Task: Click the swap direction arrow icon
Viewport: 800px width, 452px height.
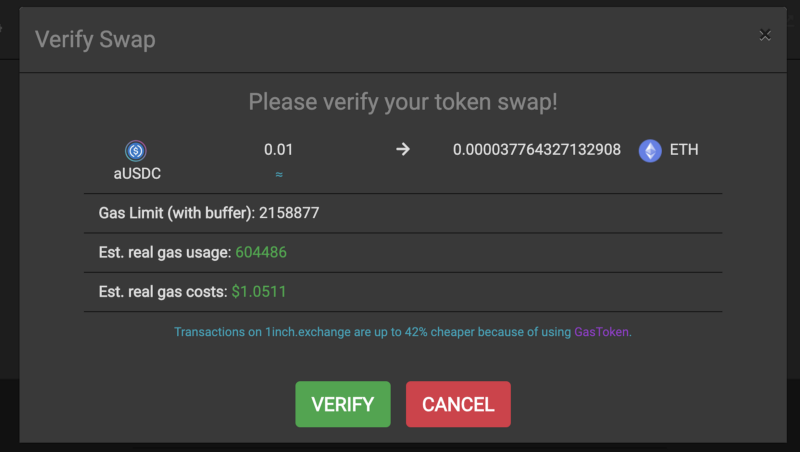Action: click(403, 150)
